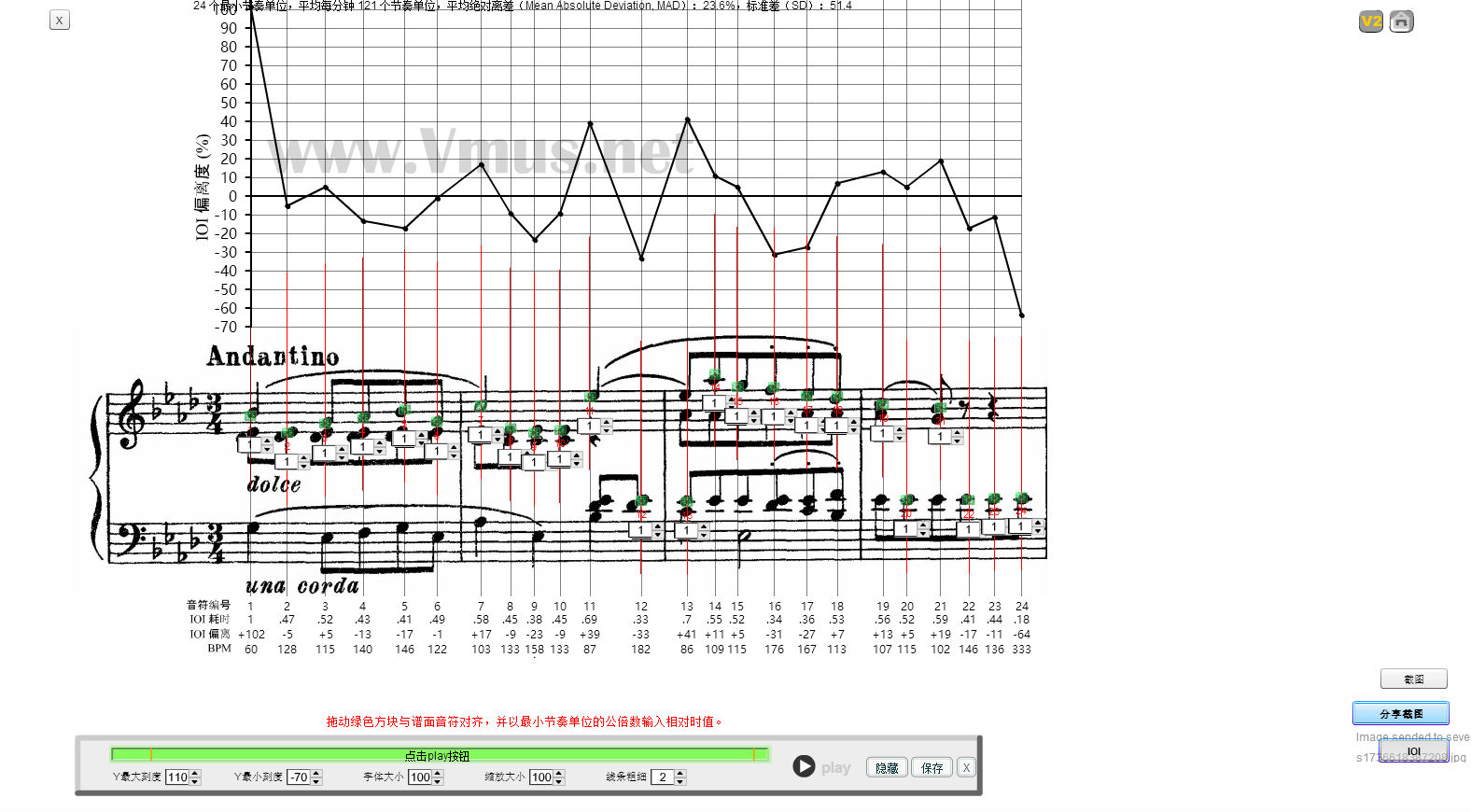Click the BPM value 182
The height and width of the screenshot is (812, 1471).
[x=640, y=650]
